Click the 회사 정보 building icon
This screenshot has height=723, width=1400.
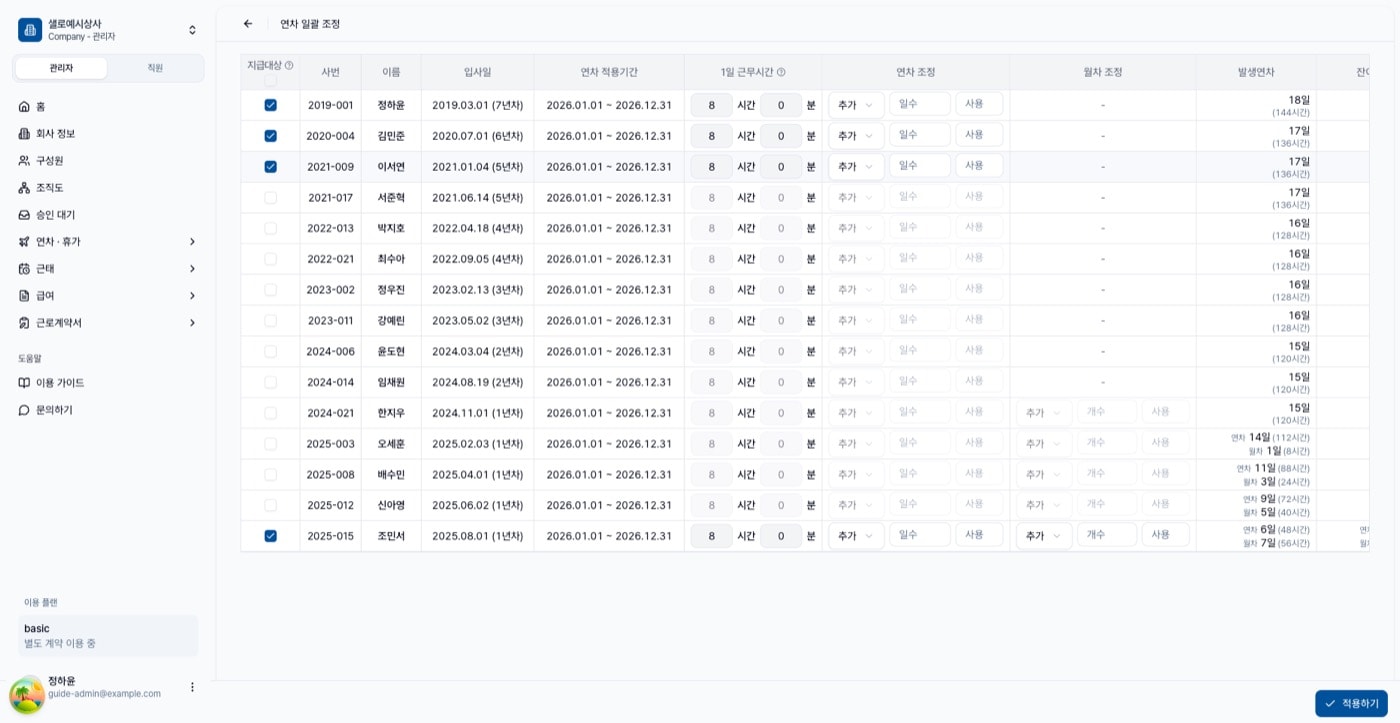tap(25, 133)
